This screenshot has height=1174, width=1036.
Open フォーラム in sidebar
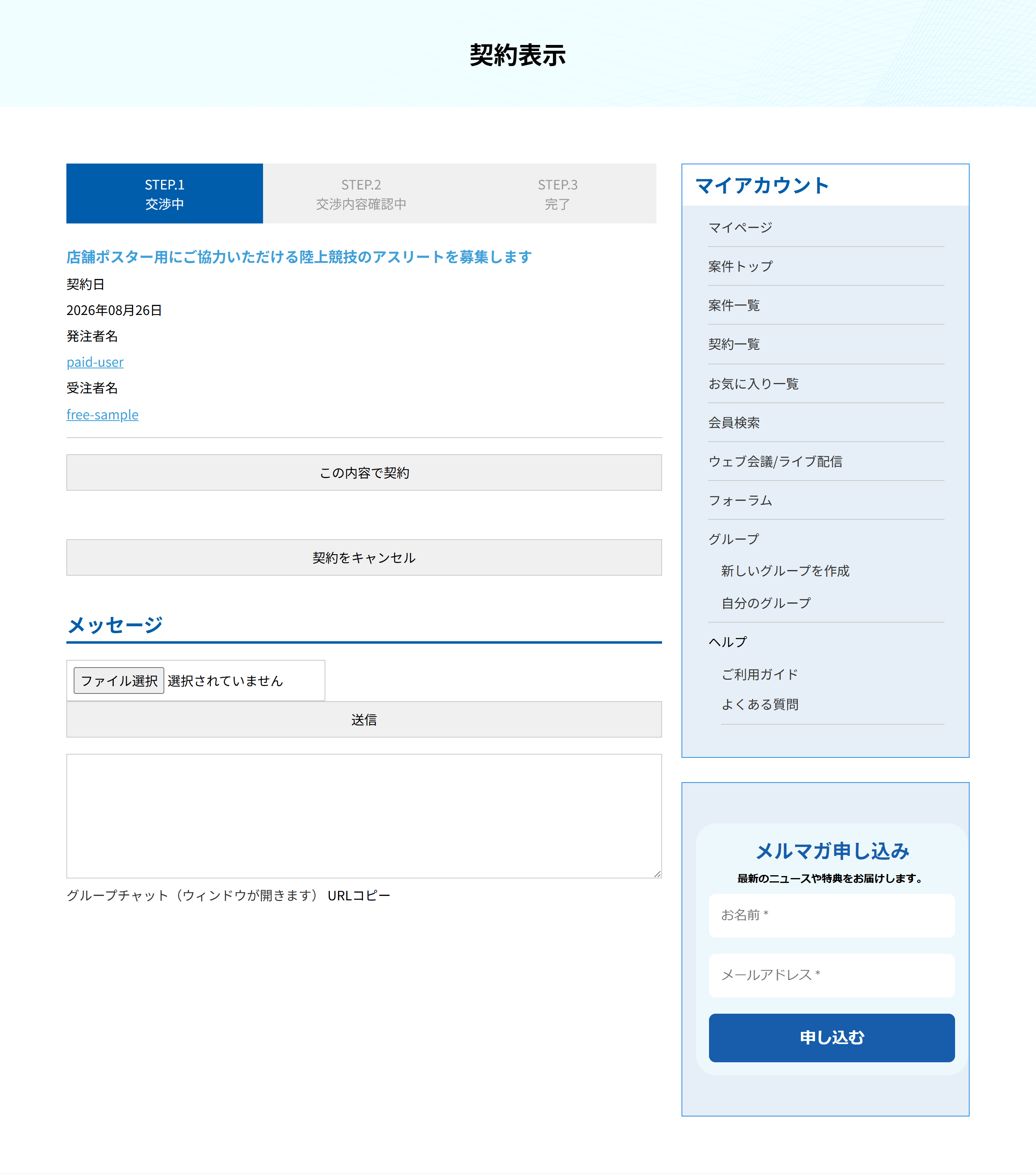tap(740, 500)
